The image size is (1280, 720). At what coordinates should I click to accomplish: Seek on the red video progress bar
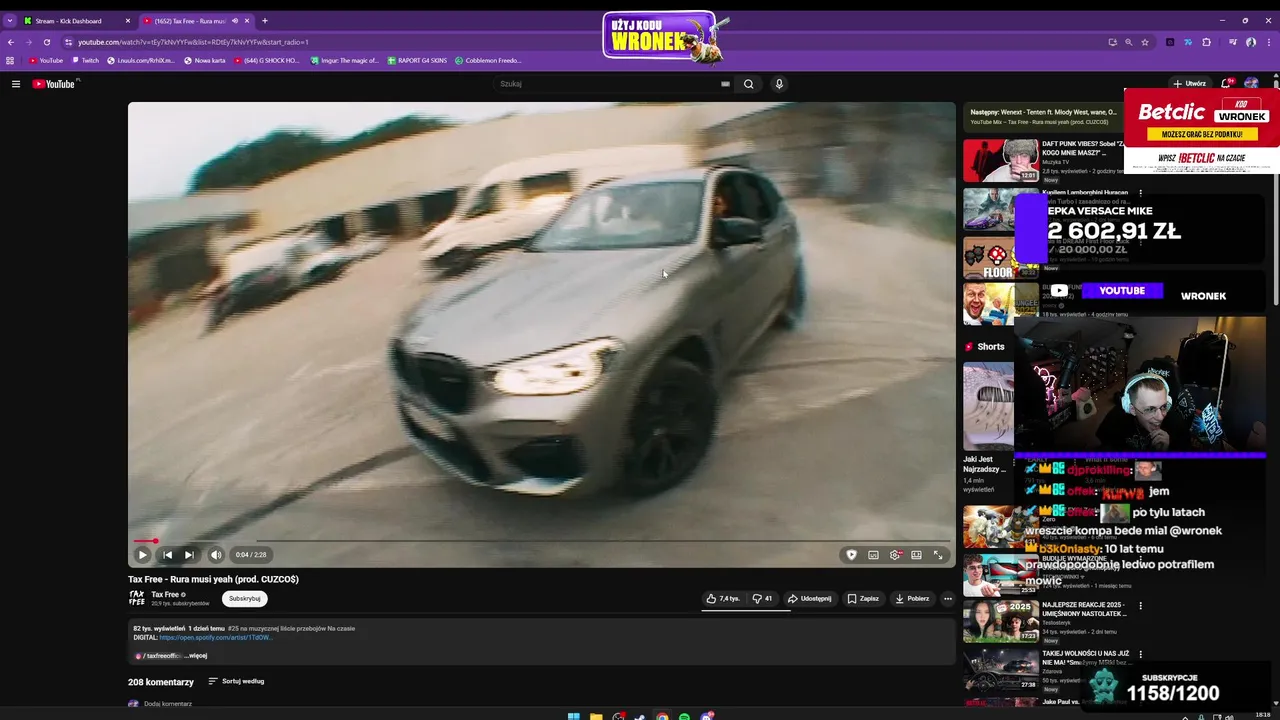pos(541,541)
